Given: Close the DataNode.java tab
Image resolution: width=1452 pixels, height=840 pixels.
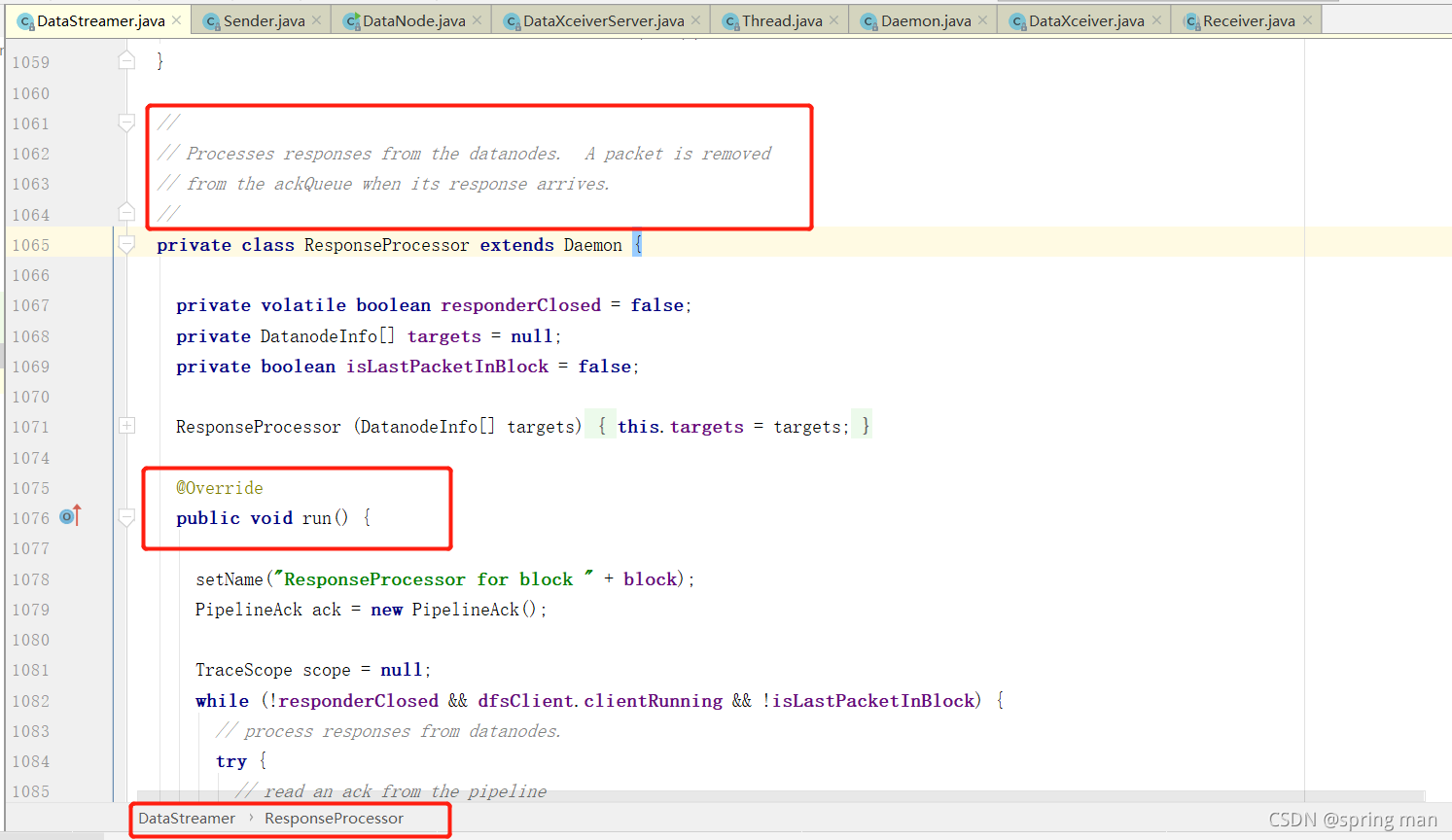Looking at the screenshot, I should (478, 20).
